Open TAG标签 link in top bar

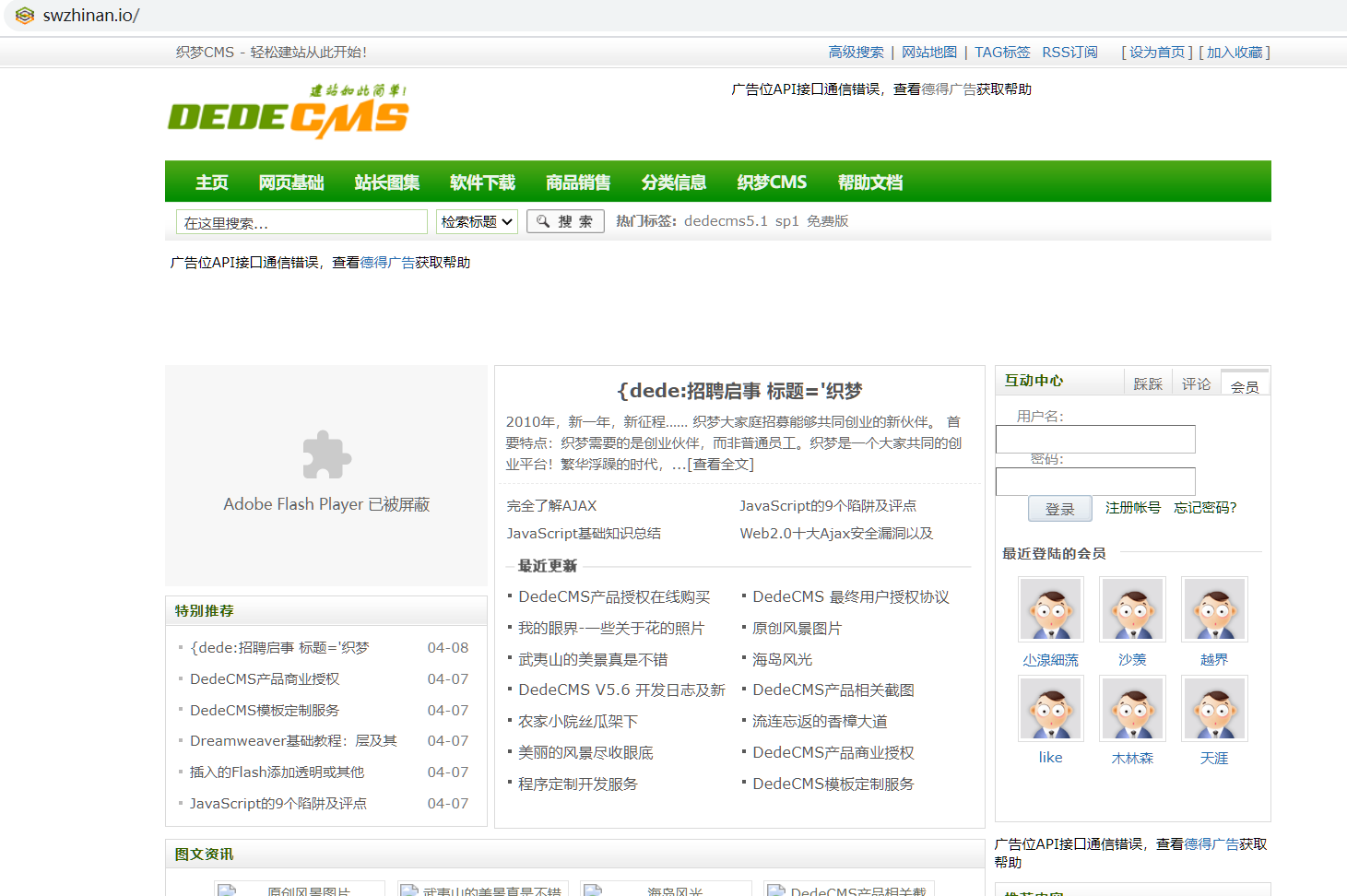tap(1002, 53)
